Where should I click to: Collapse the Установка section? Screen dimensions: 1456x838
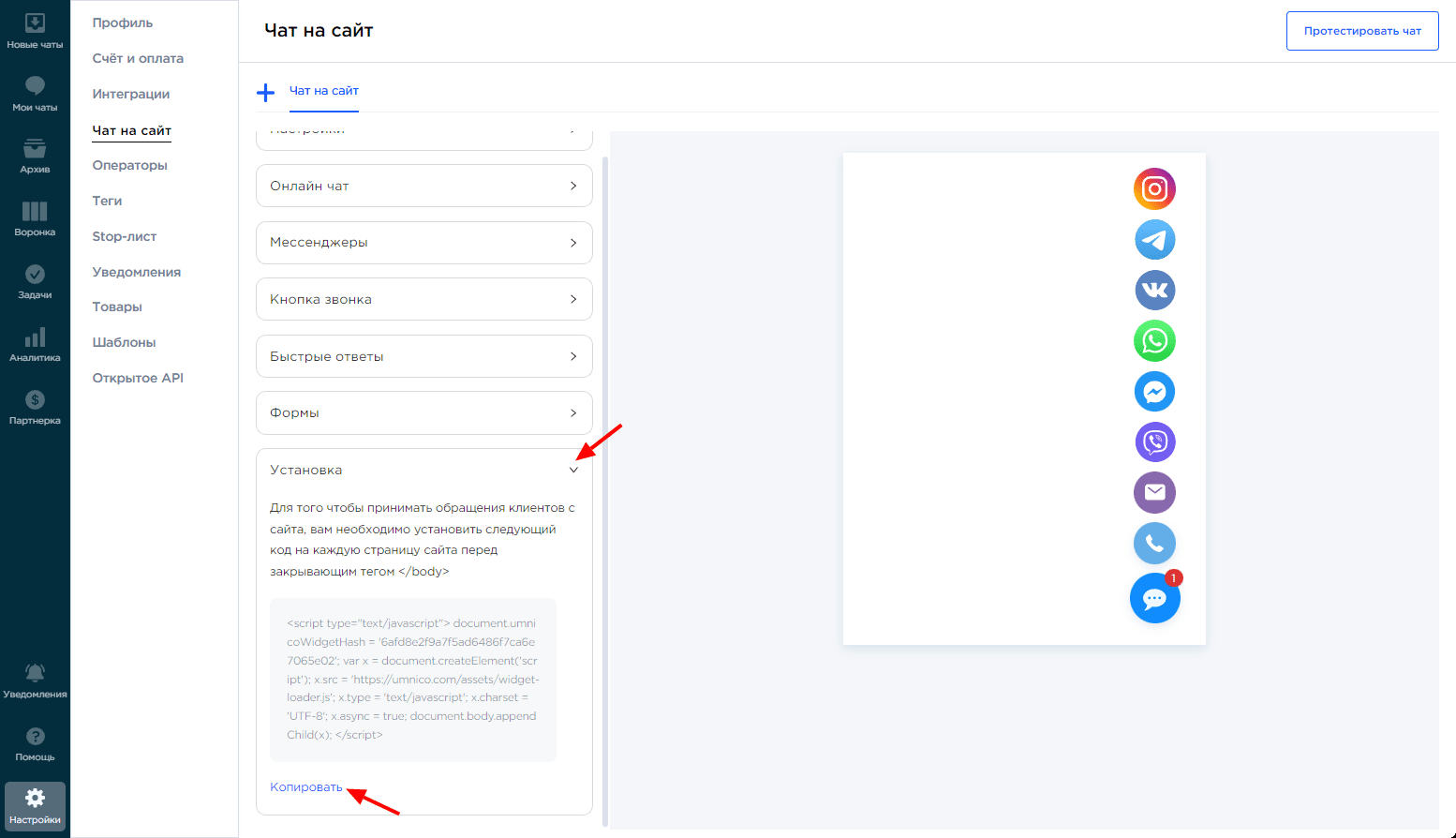click(573, 470)
